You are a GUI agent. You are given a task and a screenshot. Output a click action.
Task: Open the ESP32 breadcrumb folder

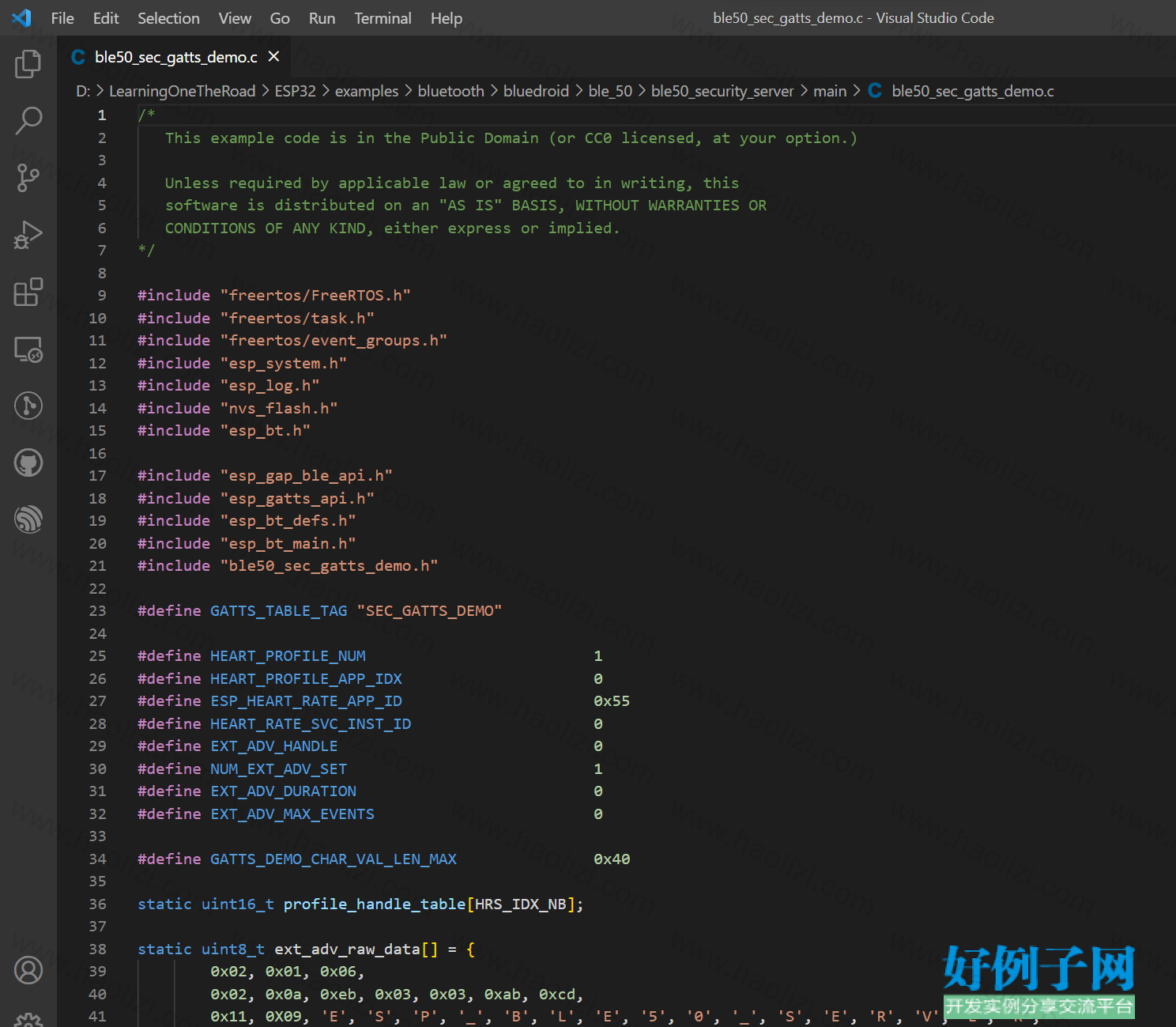tap(296, 91)
